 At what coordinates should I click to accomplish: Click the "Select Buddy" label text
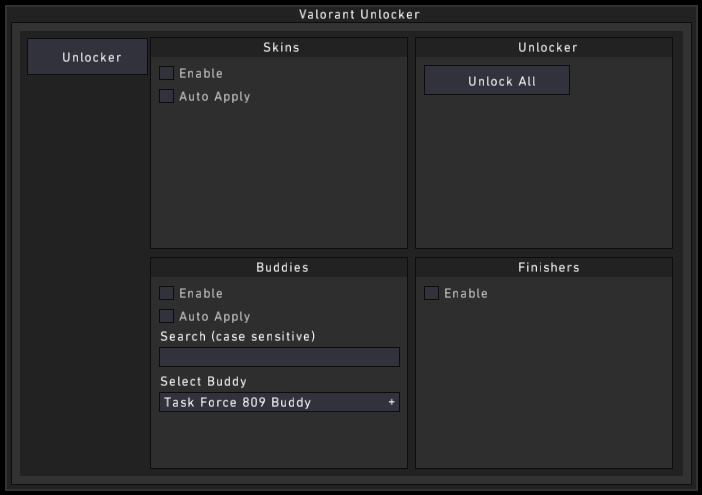point(203,381)
